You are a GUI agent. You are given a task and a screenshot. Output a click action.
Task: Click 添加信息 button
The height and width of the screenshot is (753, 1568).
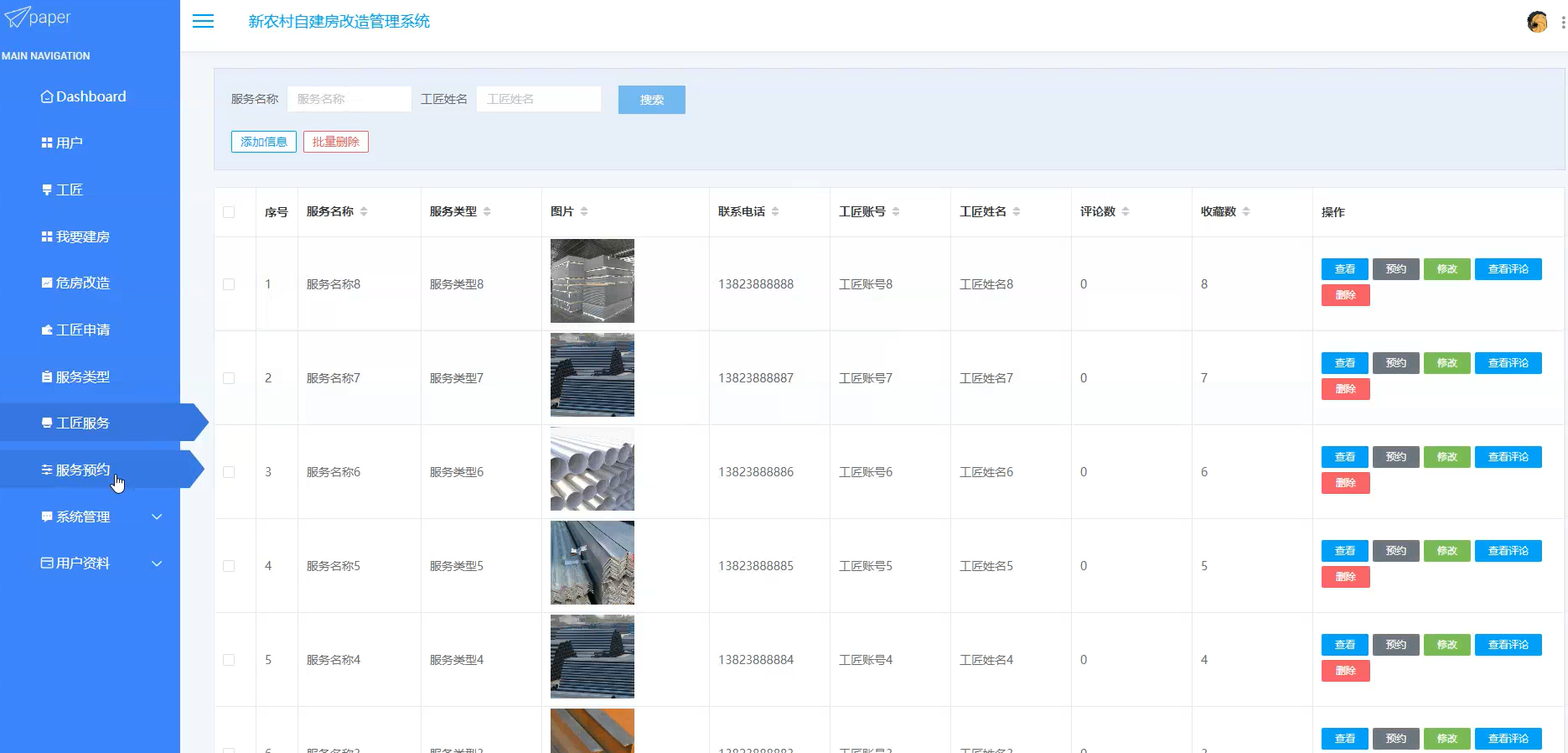[264, 142]
